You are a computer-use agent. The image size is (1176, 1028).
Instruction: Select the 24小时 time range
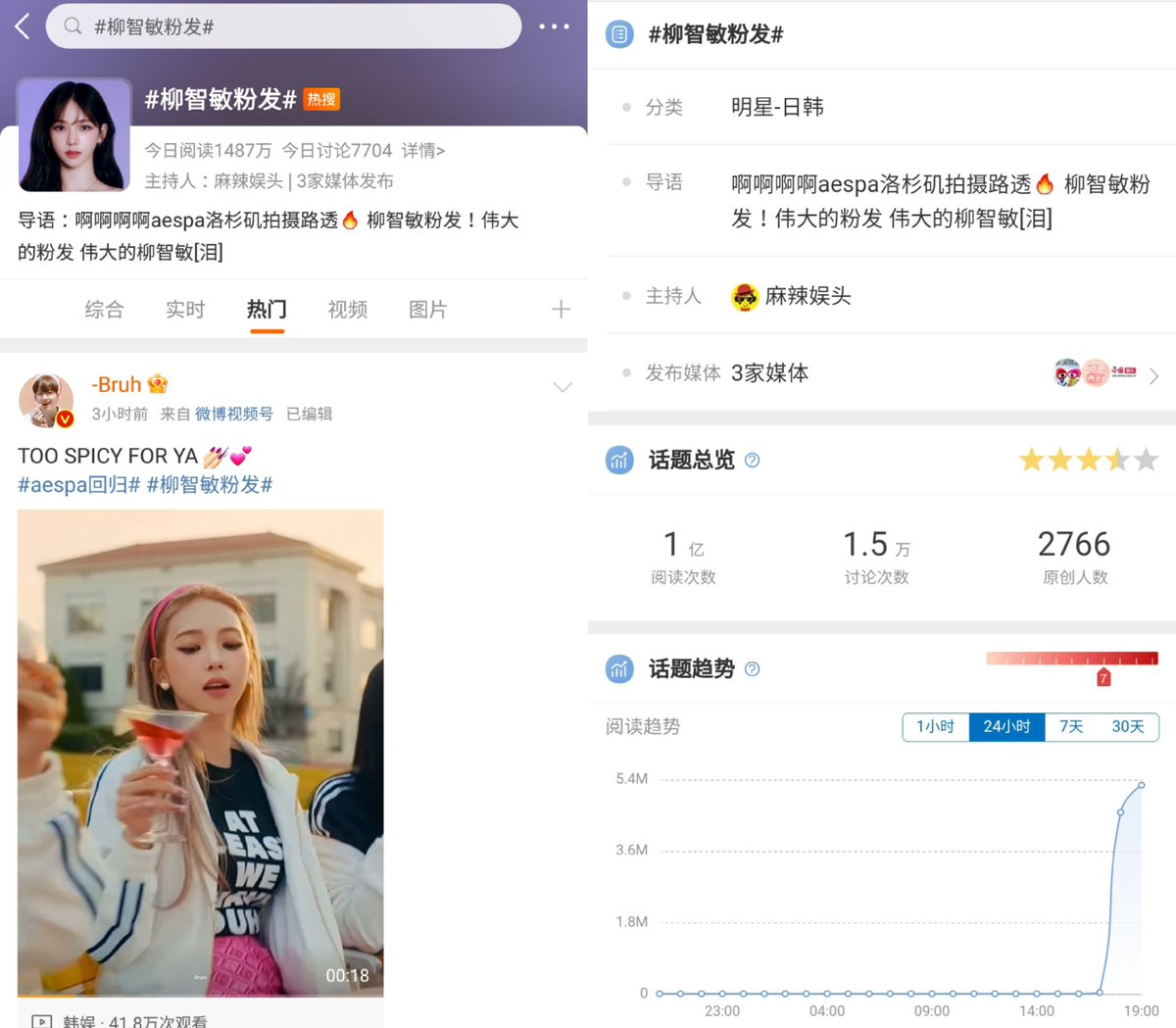pyautogui.click(x=1007, y=726)
